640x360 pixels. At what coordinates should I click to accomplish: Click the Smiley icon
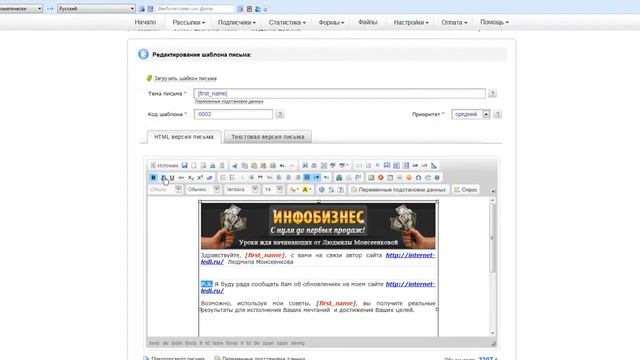(x=409, y=178)
